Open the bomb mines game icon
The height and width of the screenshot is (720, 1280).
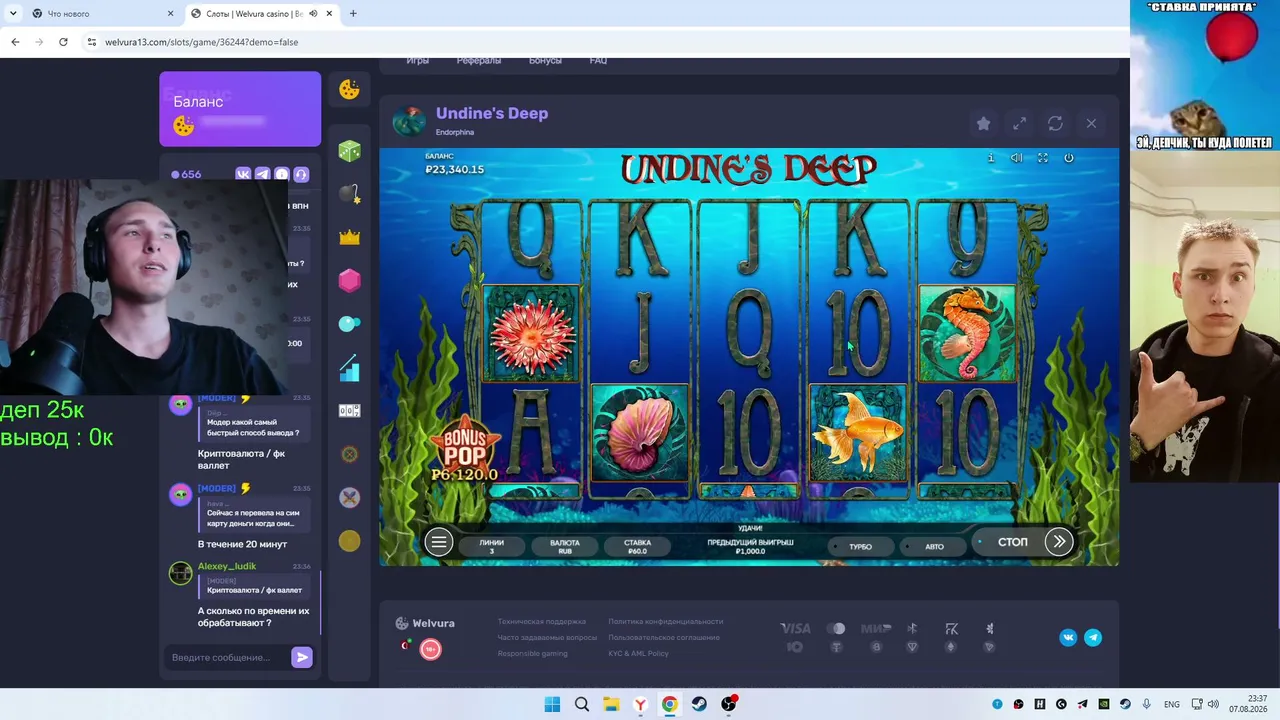(x=349, y=194)
